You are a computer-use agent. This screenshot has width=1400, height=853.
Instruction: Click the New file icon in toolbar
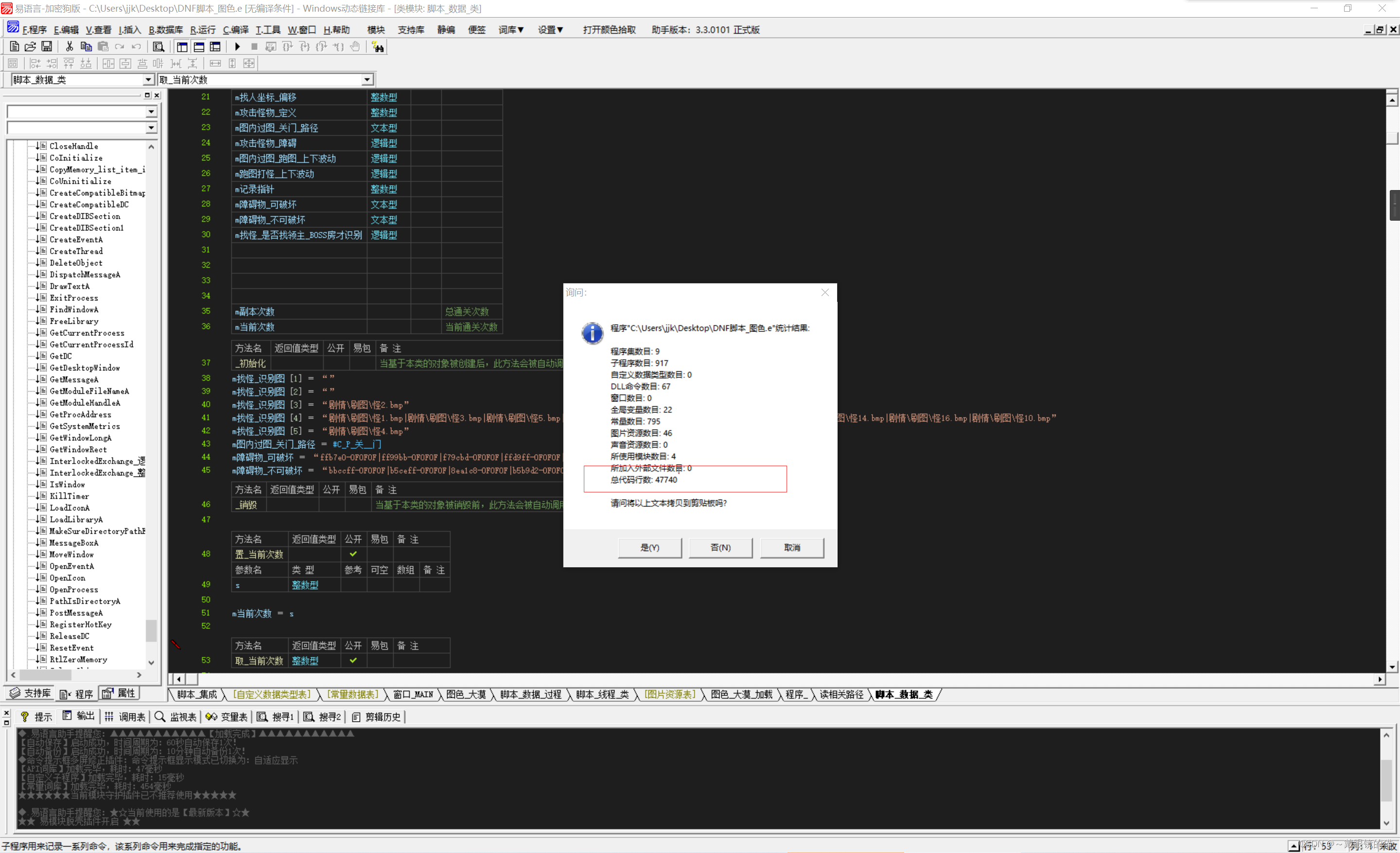(14, 47)
